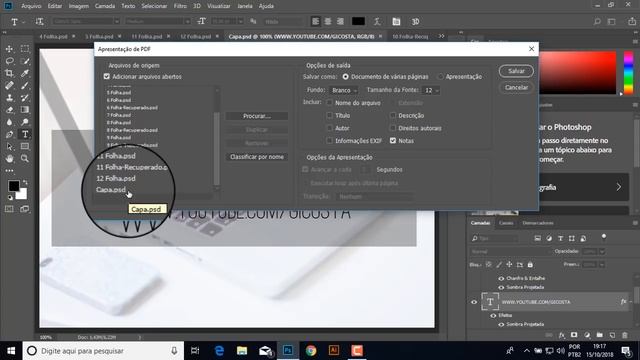Select the Eyedropper tool

click(25, 73)
